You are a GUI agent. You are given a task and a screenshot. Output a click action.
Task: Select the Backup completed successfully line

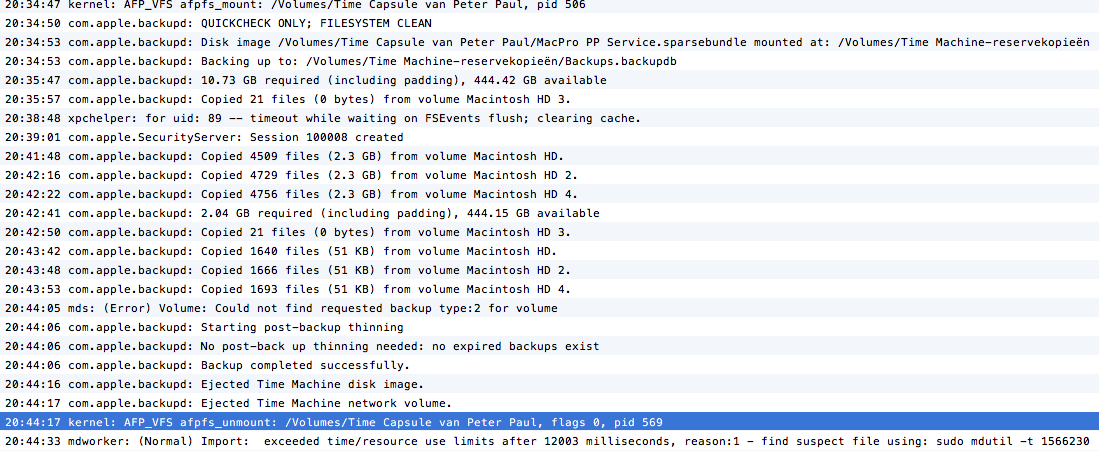pyautogui.click(x=550, y=365)
